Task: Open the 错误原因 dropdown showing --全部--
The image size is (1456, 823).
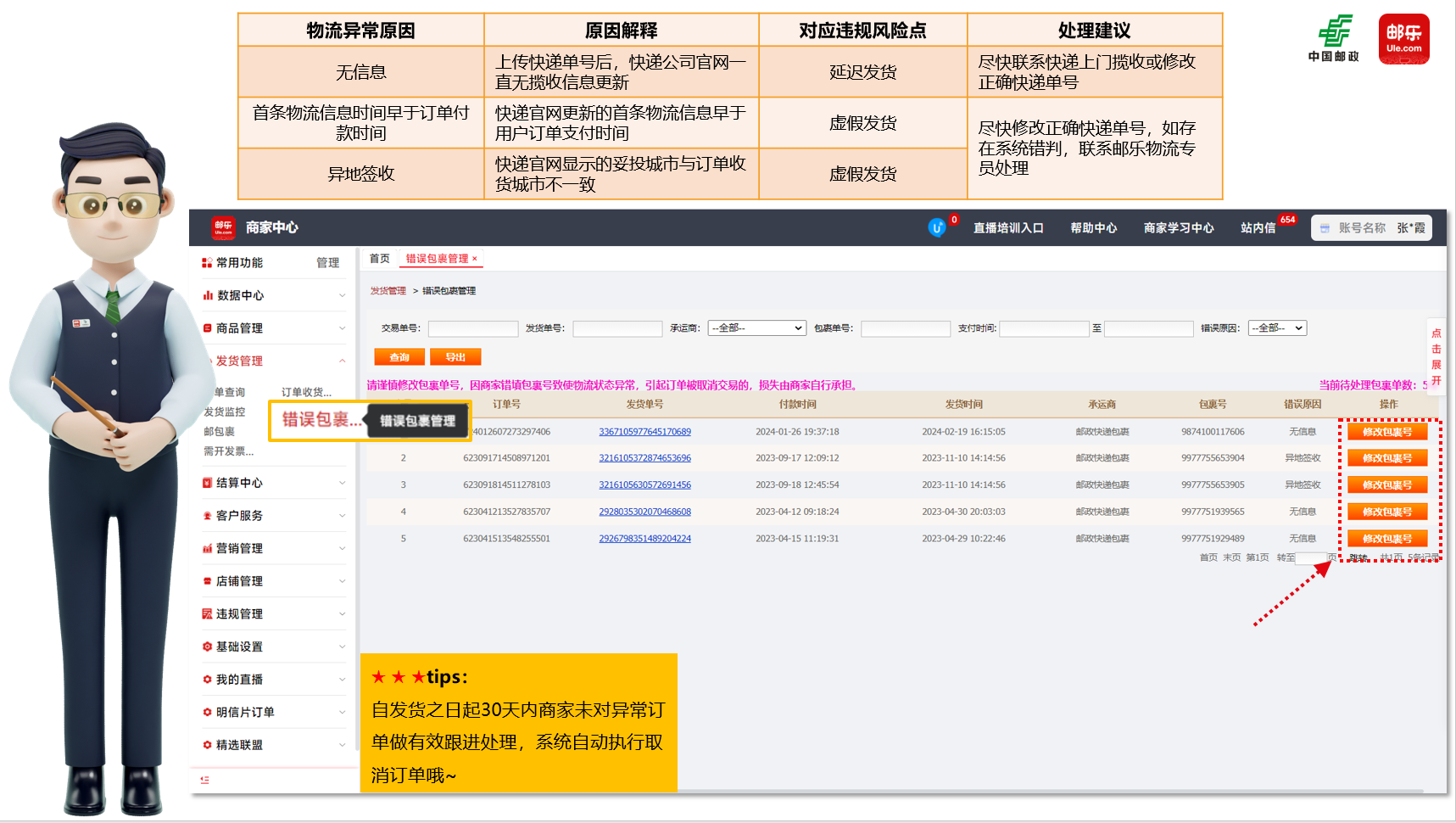Action: coord(1277,328)
